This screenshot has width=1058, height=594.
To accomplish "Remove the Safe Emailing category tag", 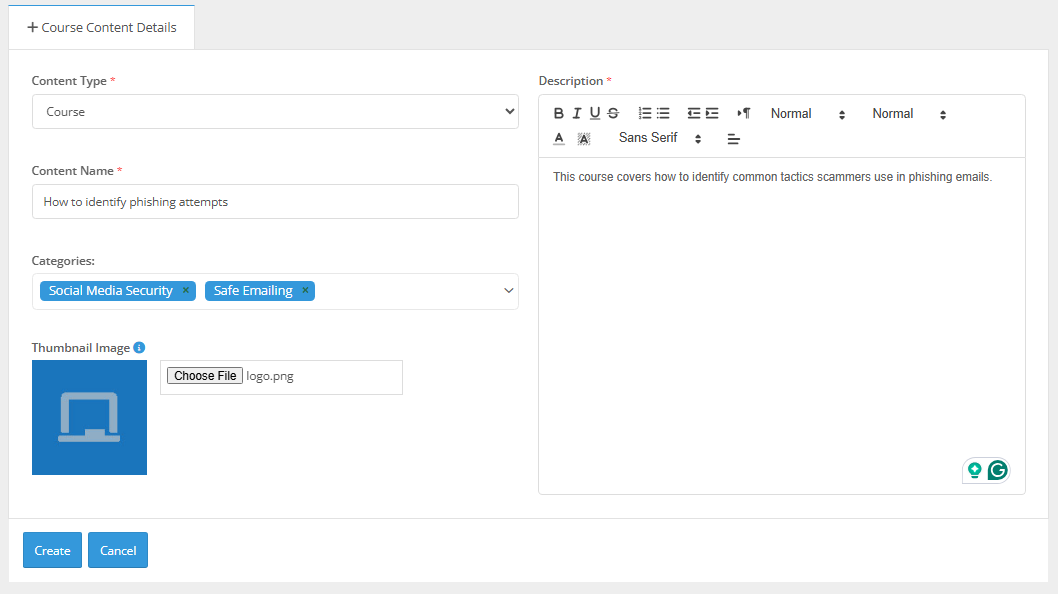I will pos(304,290).
